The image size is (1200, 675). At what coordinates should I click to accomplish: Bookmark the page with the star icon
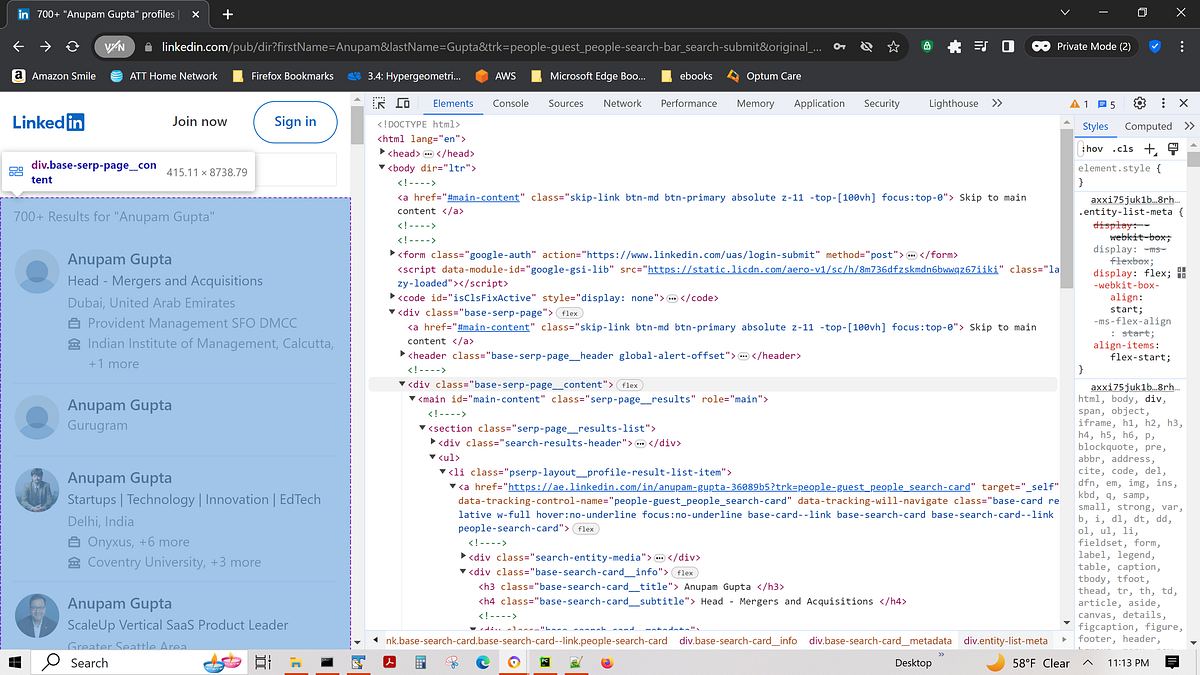(x=893, y=46)
